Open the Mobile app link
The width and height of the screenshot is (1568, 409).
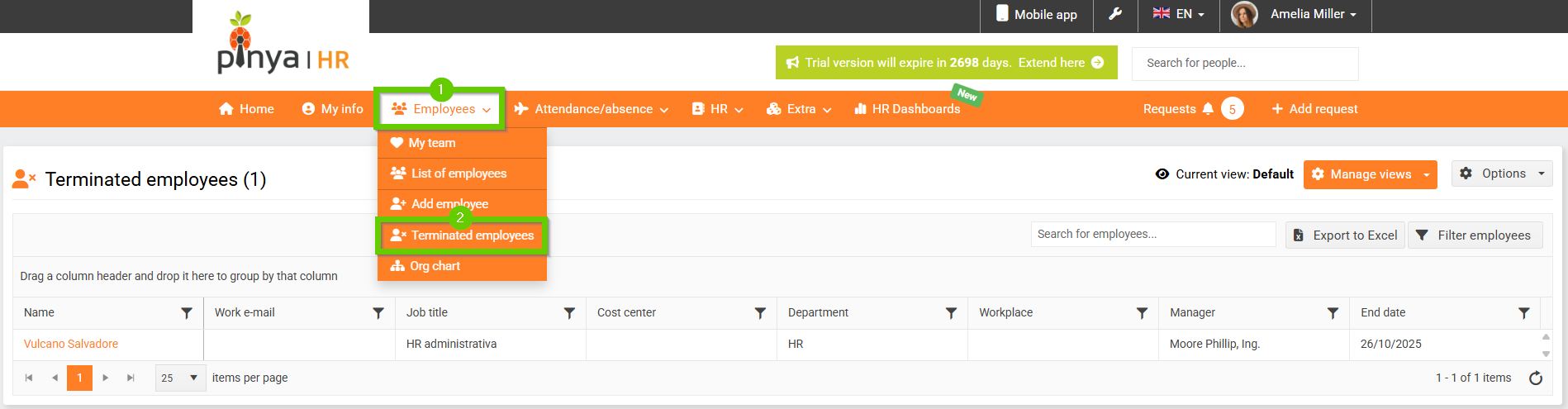pos(1036,14)
